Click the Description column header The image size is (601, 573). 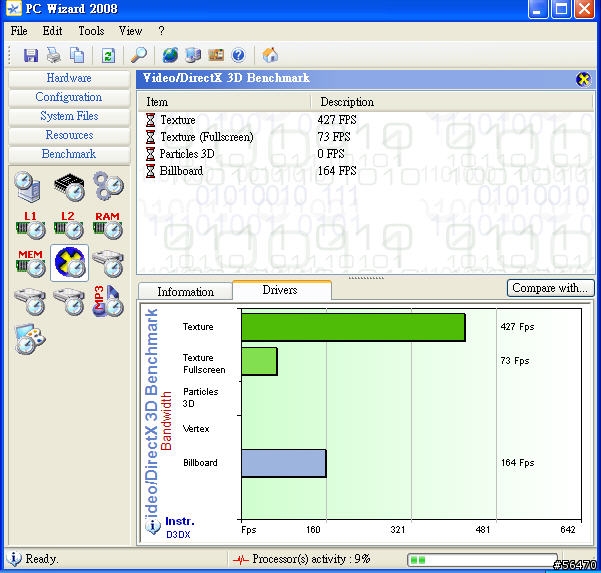pos(452,102)
